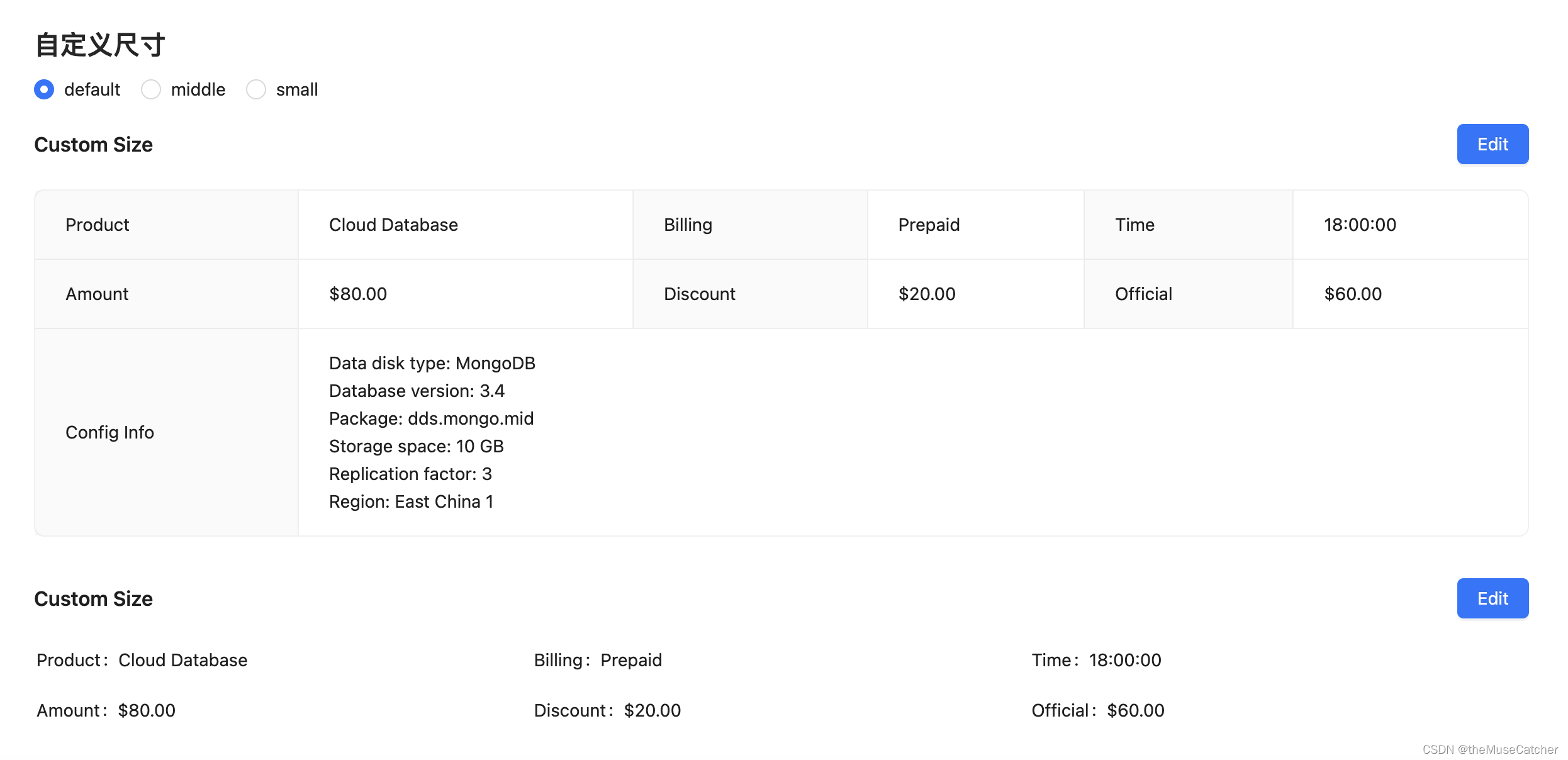This screenshot has height=760, width=1568.
Task: Click 'Data disk type: MongoDB' line
Action: coord(432,363)
